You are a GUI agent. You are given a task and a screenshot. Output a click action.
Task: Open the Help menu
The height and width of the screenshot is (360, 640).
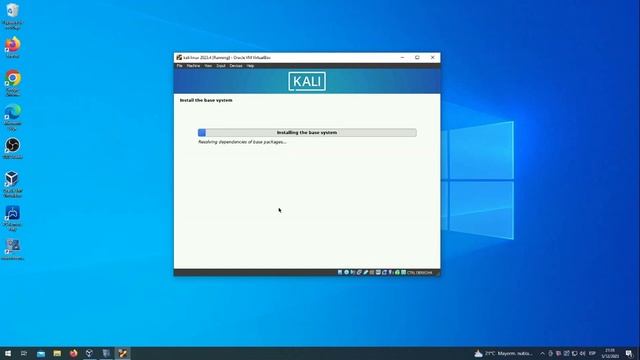[250, 66]
